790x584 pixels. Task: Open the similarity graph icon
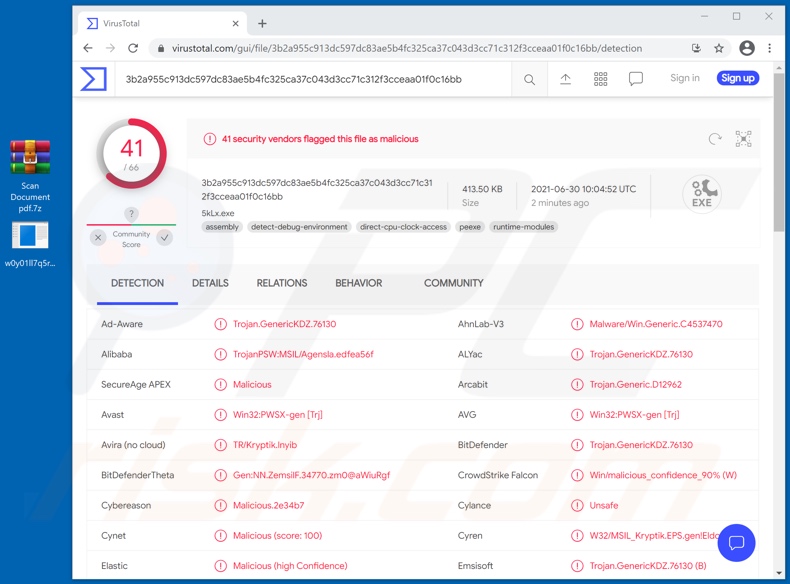[743, 139]
